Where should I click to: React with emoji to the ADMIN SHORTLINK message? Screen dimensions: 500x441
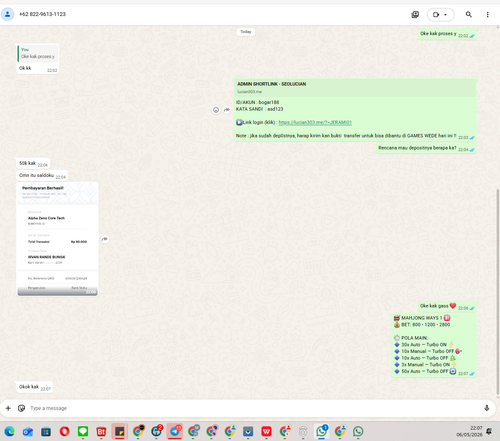click(x=216, y=110)
